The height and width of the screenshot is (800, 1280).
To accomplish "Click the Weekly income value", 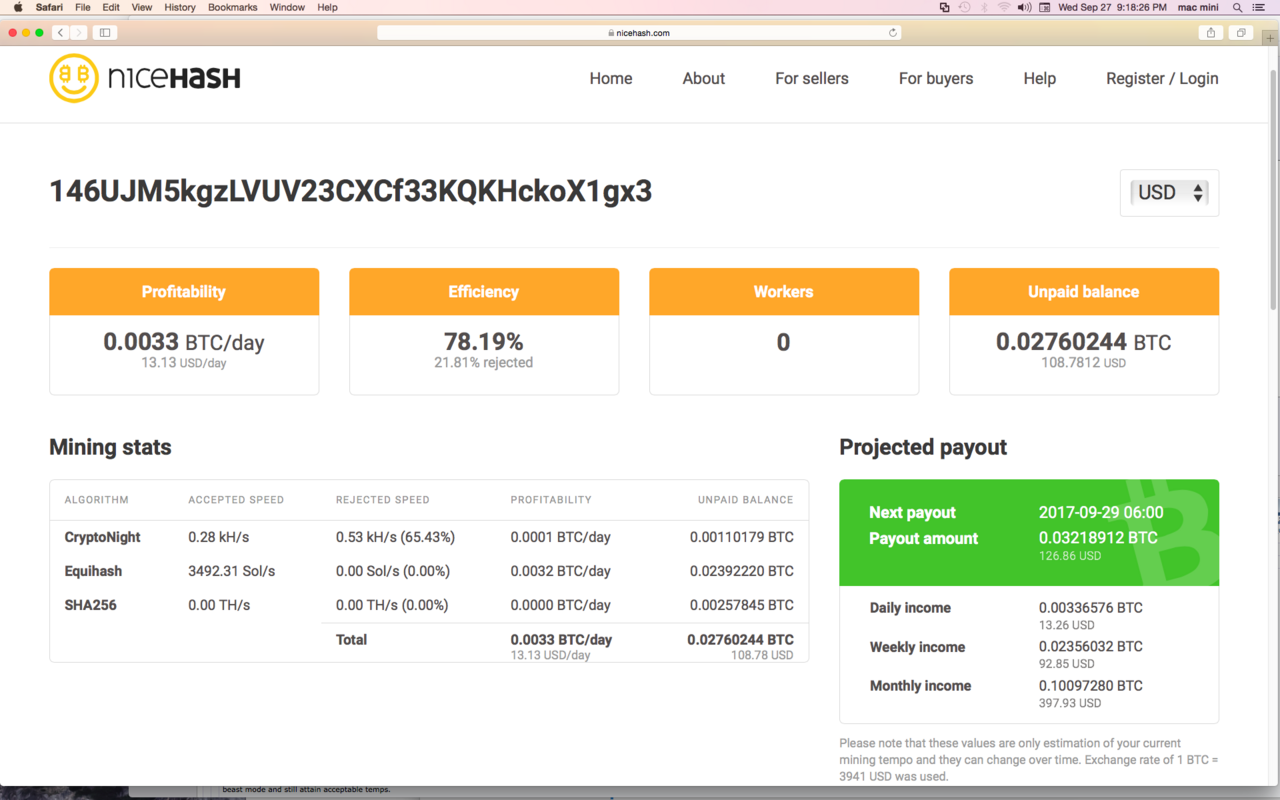I will pos(1091,647).
